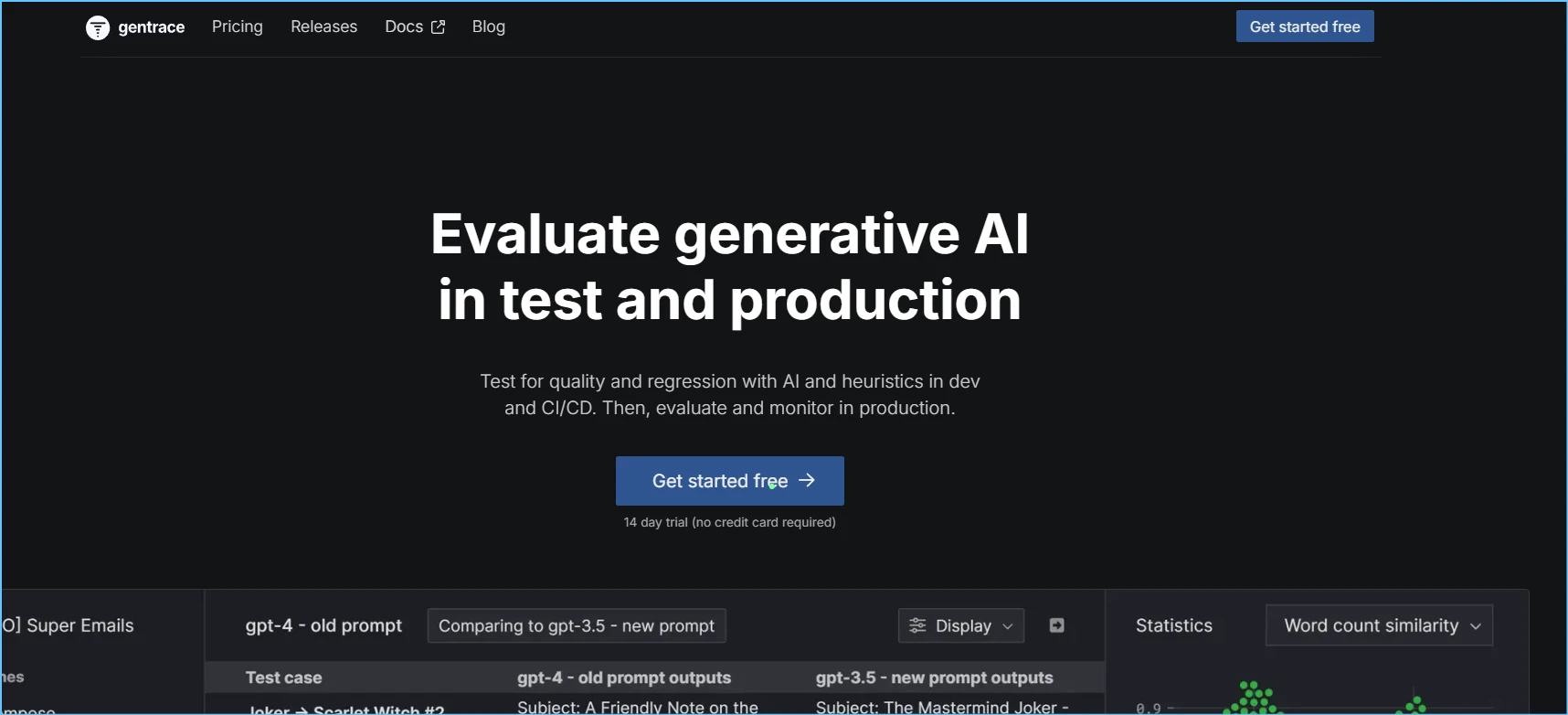Click the Statistics heading
This screenshot has height=715, width=1568.
point(1174,625)
